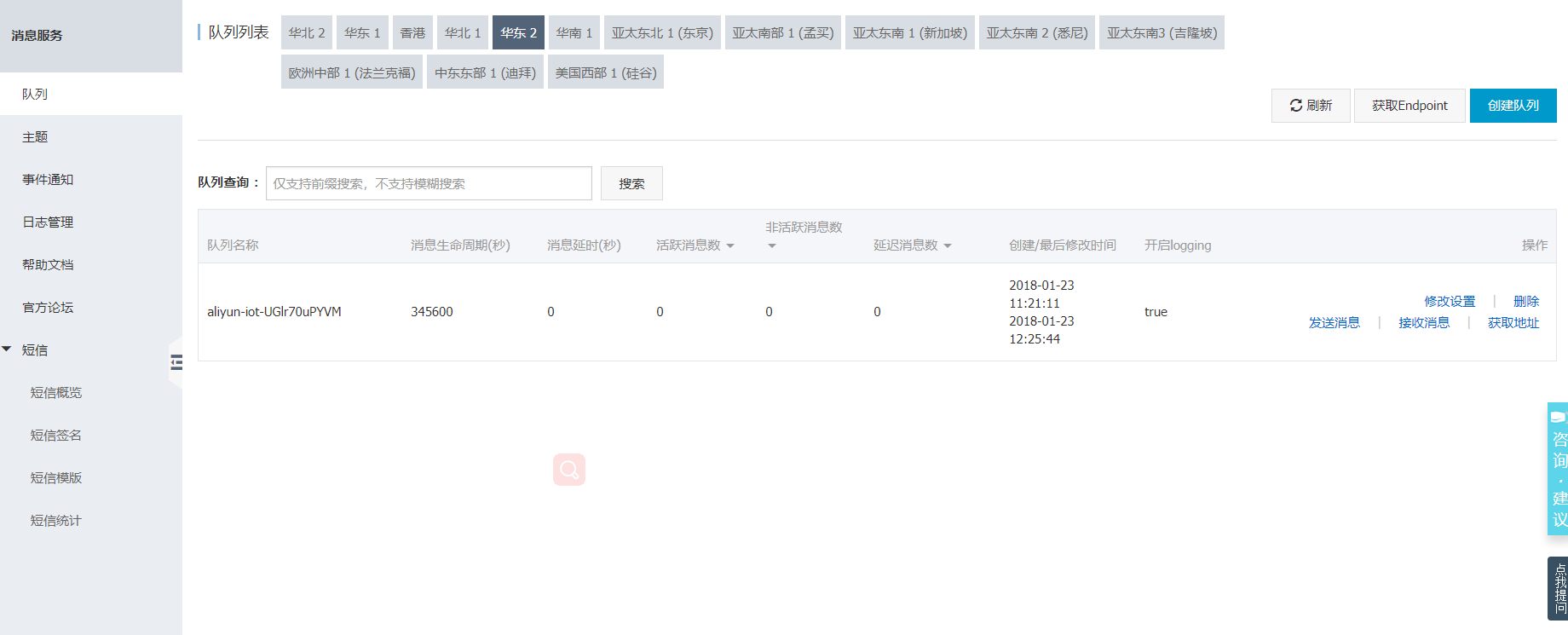Screen dimensions: 1568x635
Task: Click 删除 link for the queue
Action: 1526,302
